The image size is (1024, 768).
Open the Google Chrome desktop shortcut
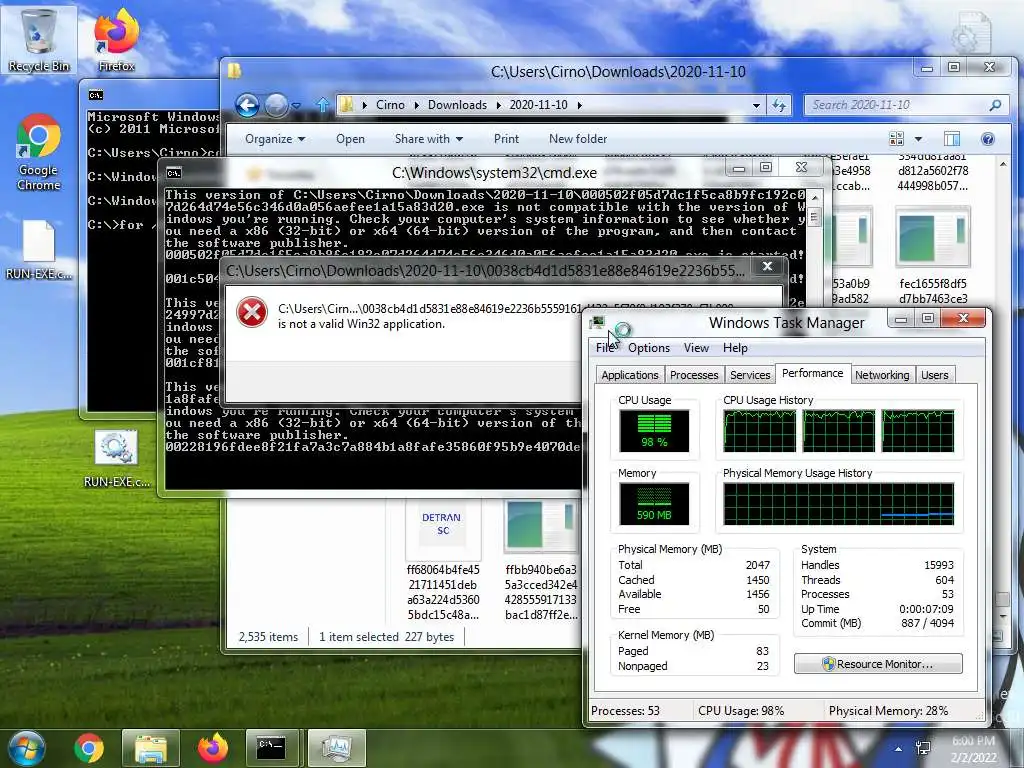pos(39,152)
